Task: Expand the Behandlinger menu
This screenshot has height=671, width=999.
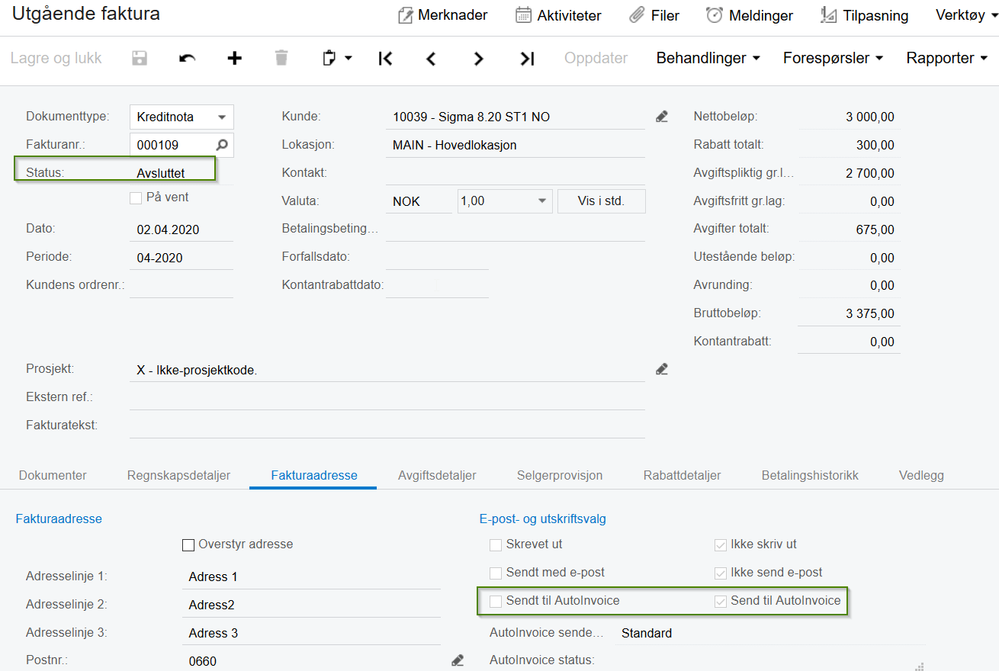Action: (x=708, y=58)
